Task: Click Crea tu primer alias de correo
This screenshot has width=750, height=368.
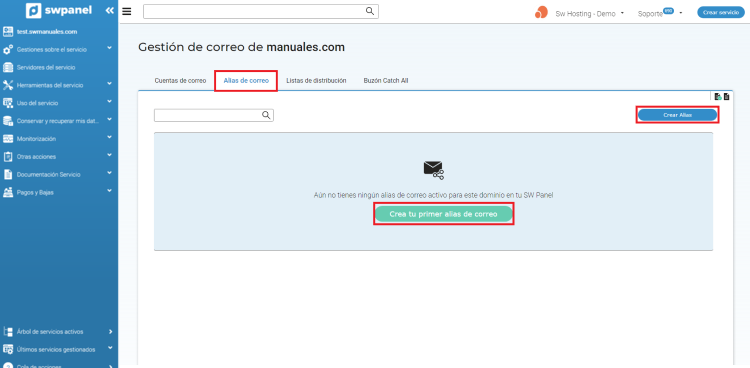Action: [x=443, y=214]
